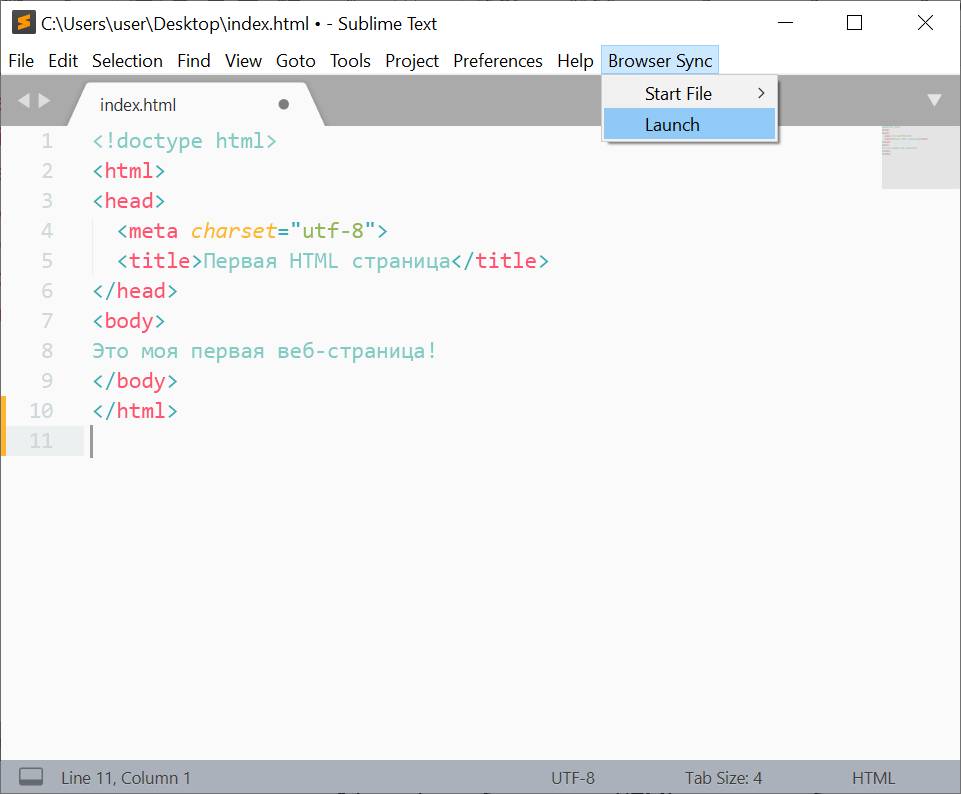Click the minimap code preview

click(920, 156)
